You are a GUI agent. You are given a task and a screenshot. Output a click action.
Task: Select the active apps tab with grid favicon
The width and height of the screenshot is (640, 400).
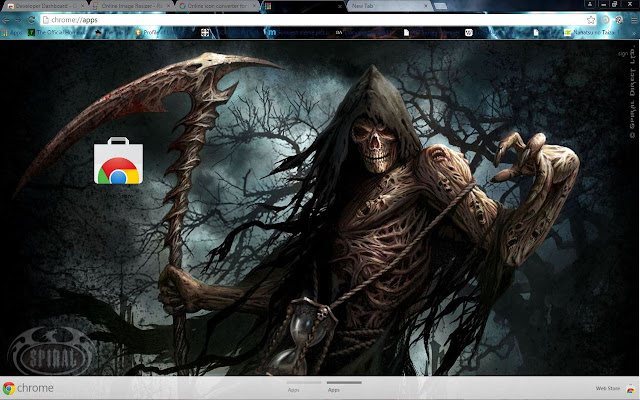302,6
